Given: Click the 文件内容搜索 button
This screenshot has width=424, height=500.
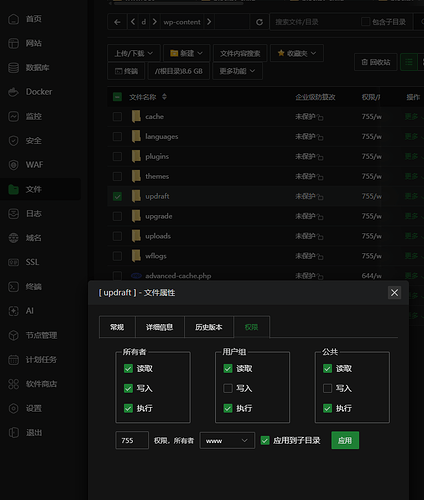Looking at the screenshot, I should pyautogui.click(x=240, y=53).
